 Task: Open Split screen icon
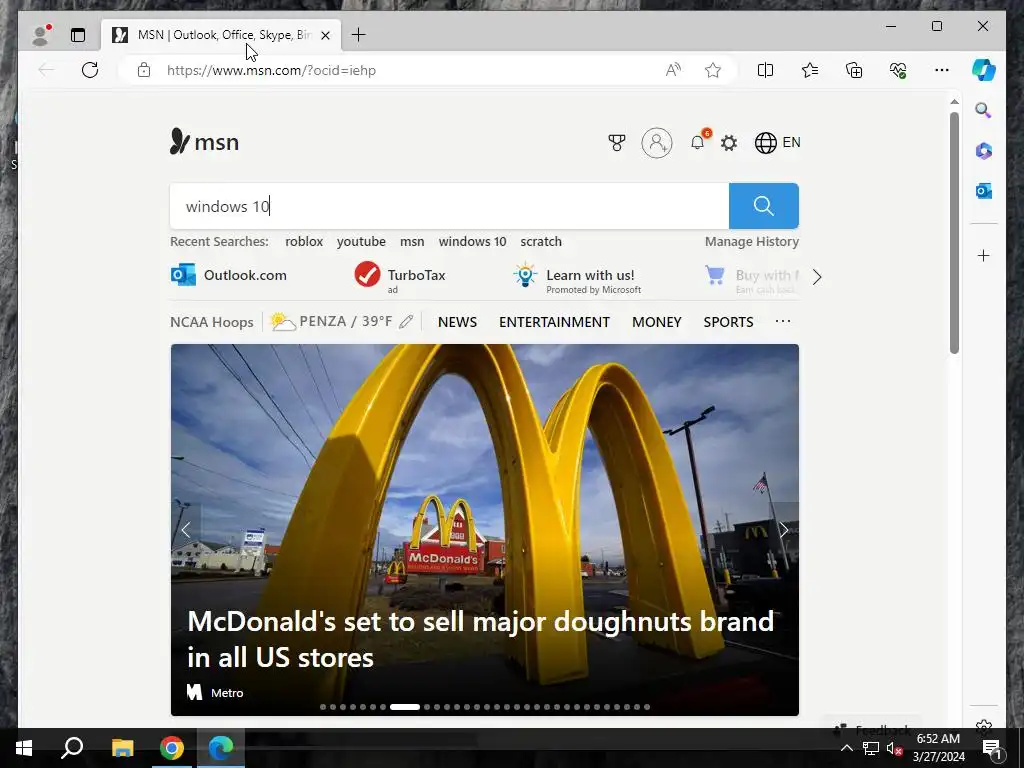[x=765, y=70]
